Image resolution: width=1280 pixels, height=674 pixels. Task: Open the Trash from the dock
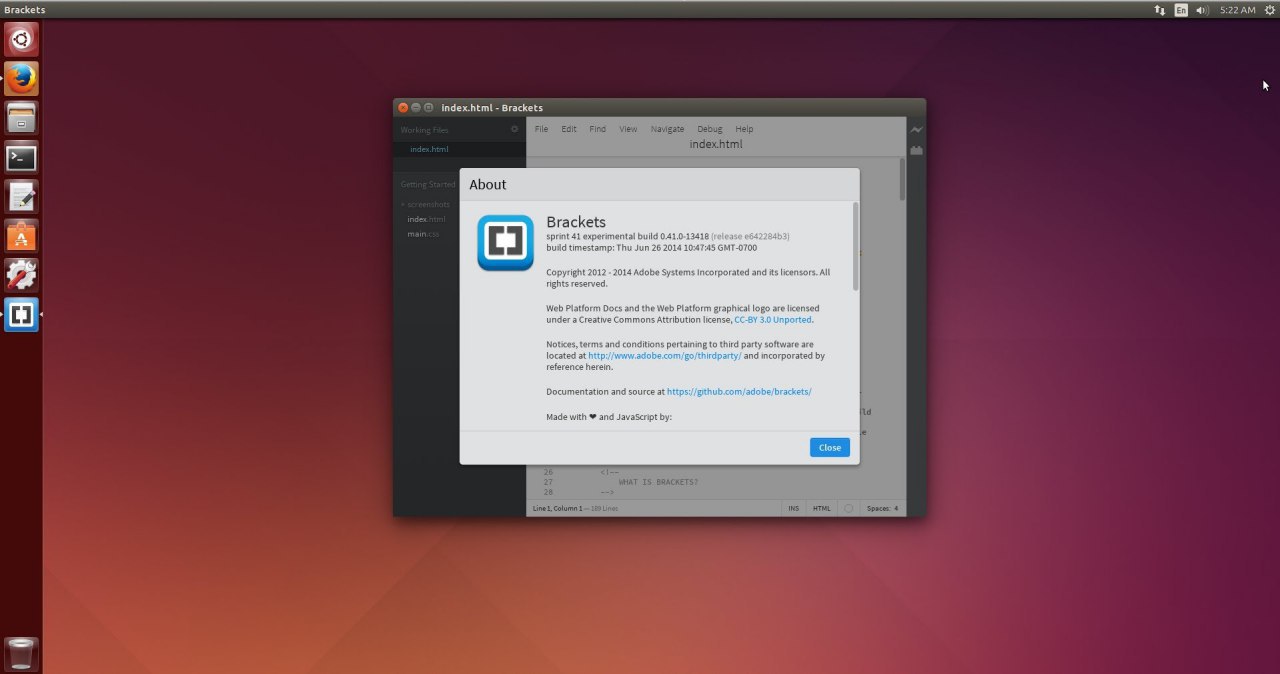(x=21, y=653)
